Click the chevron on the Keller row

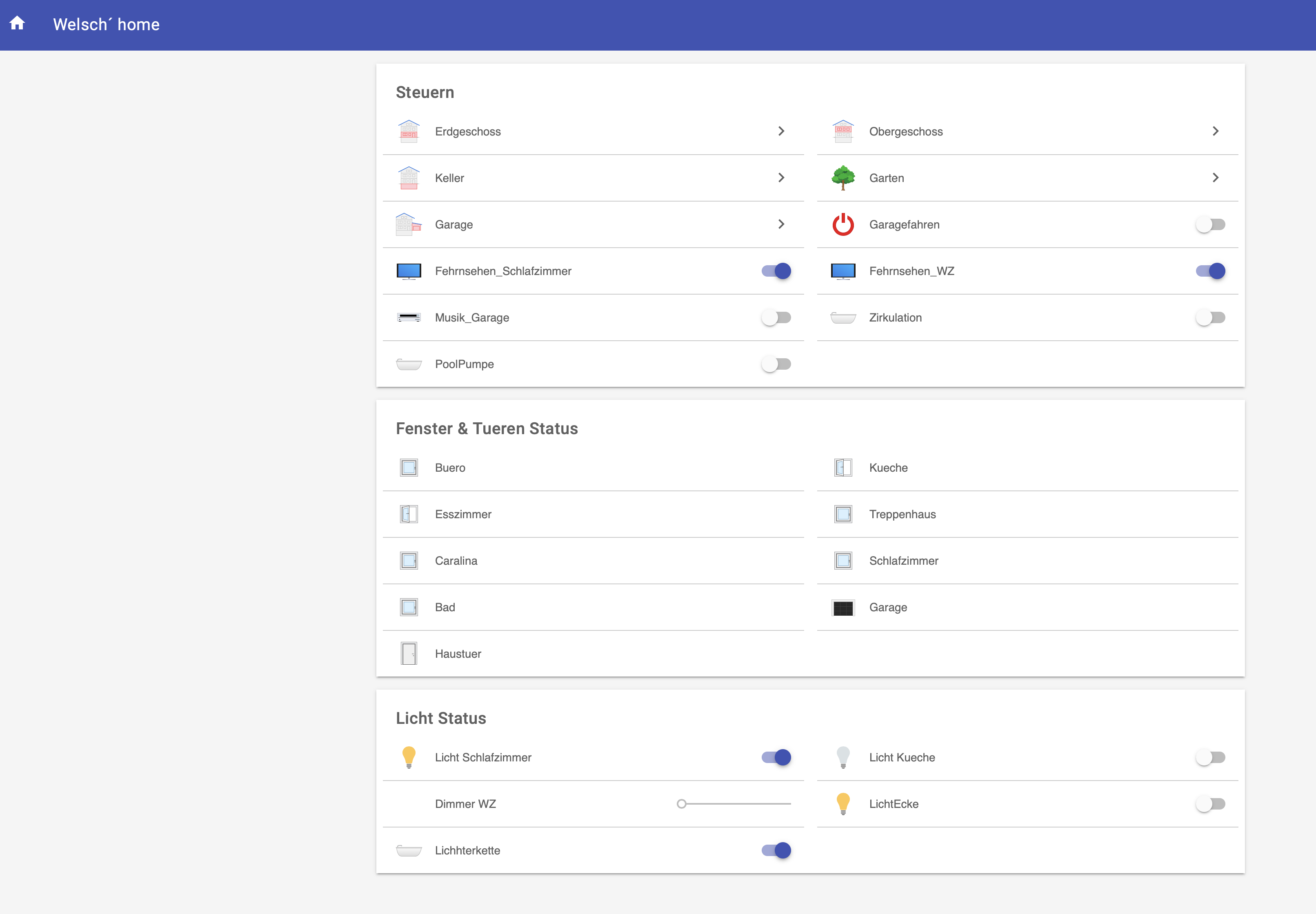point(781,178)
